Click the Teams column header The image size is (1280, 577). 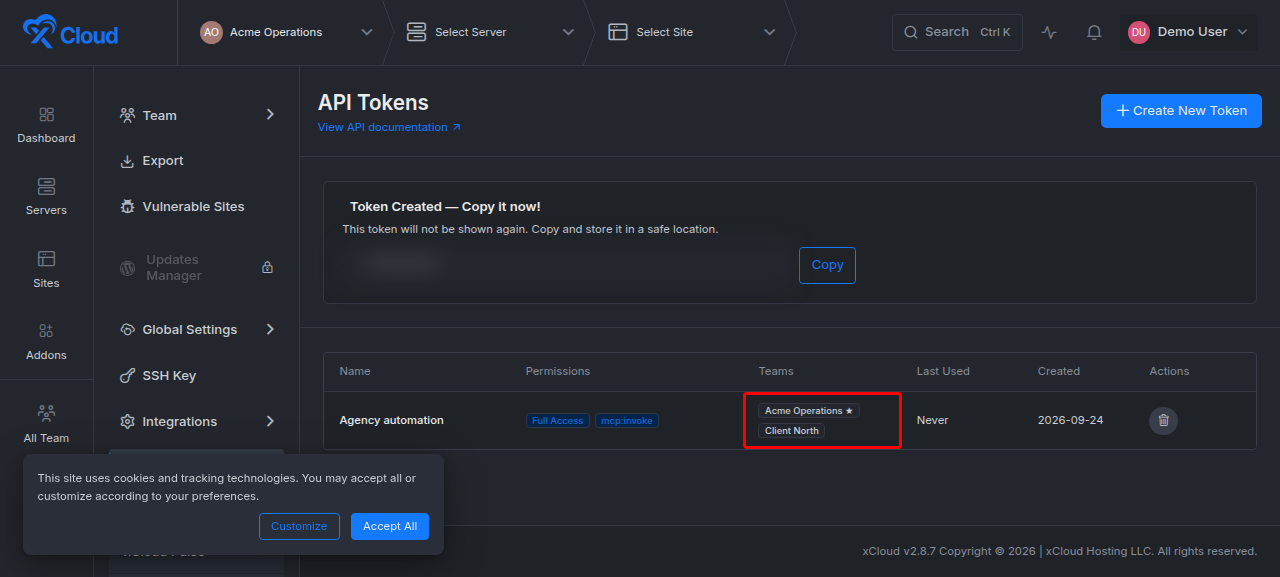pyautogui.click(x=776, y=371)
